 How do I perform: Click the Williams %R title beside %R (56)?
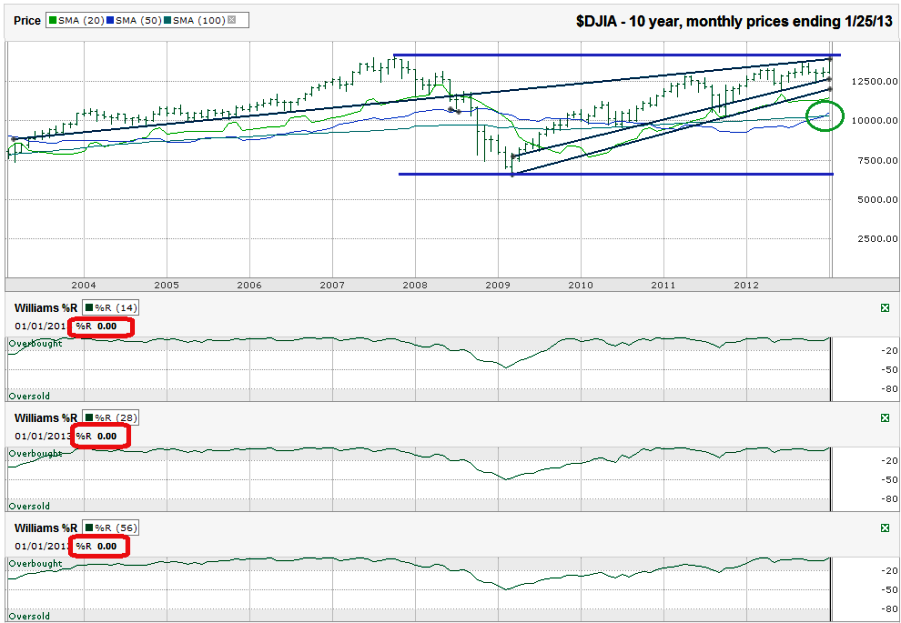tap(45, 528)
